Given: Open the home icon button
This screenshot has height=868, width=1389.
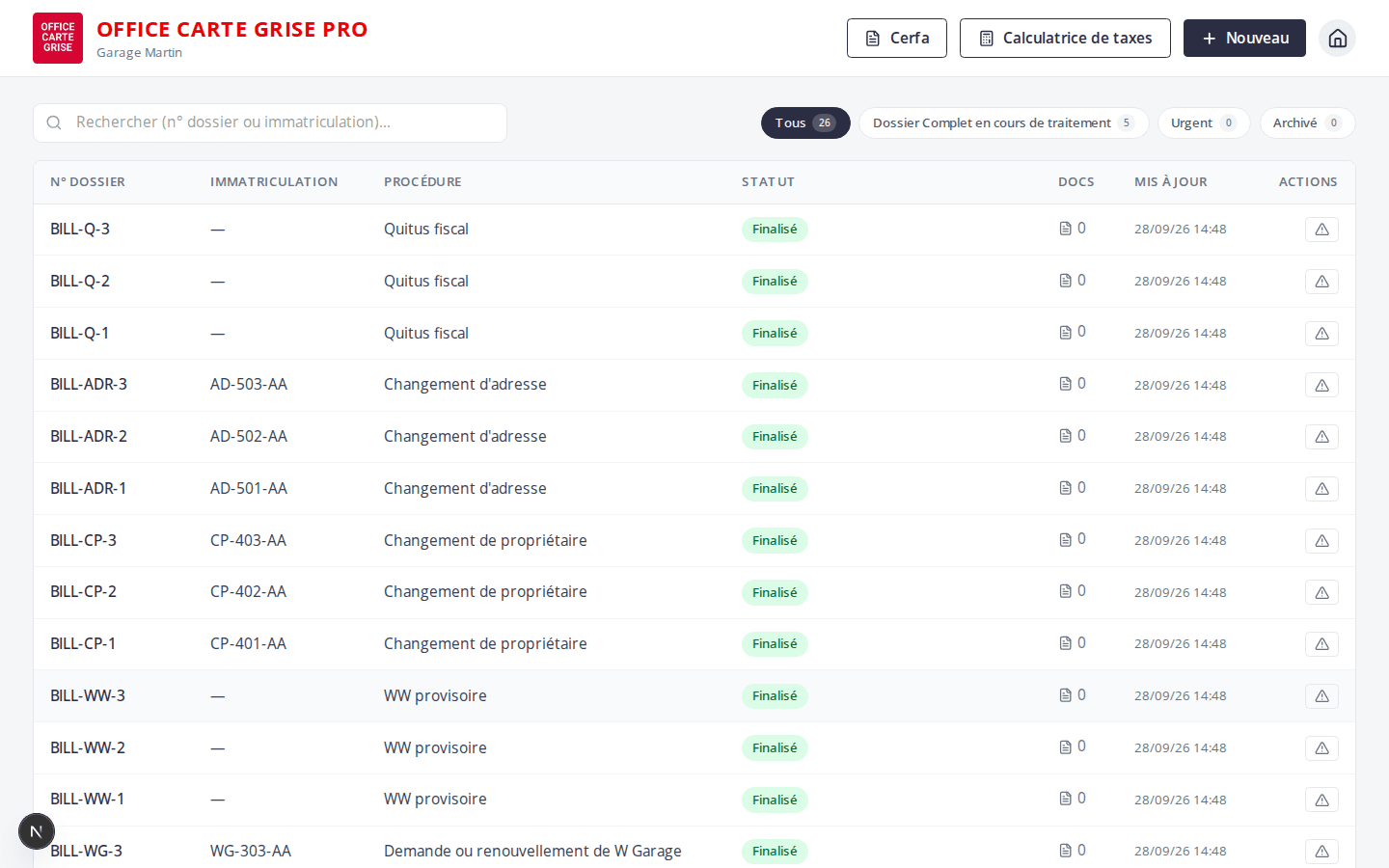Looking at the screenshot, I should tap(1337, 38).
